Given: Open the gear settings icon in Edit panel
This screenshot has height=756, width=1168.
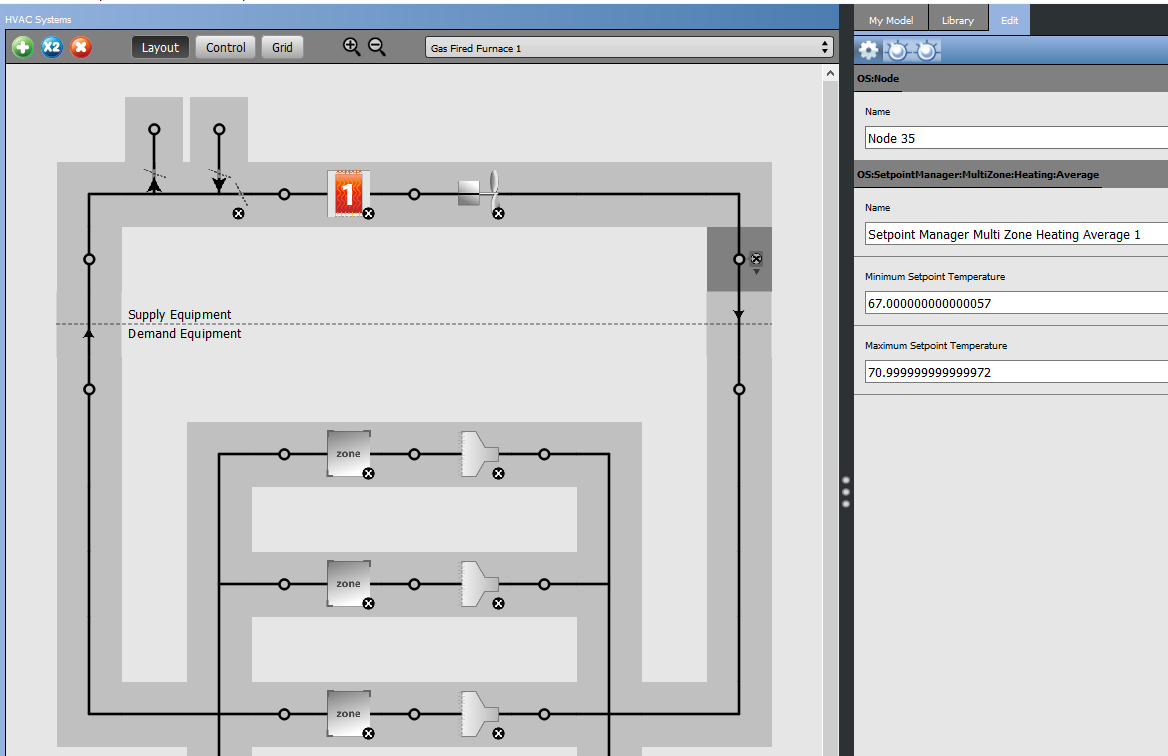Looking at the screenshot, I should pos(868,50).
